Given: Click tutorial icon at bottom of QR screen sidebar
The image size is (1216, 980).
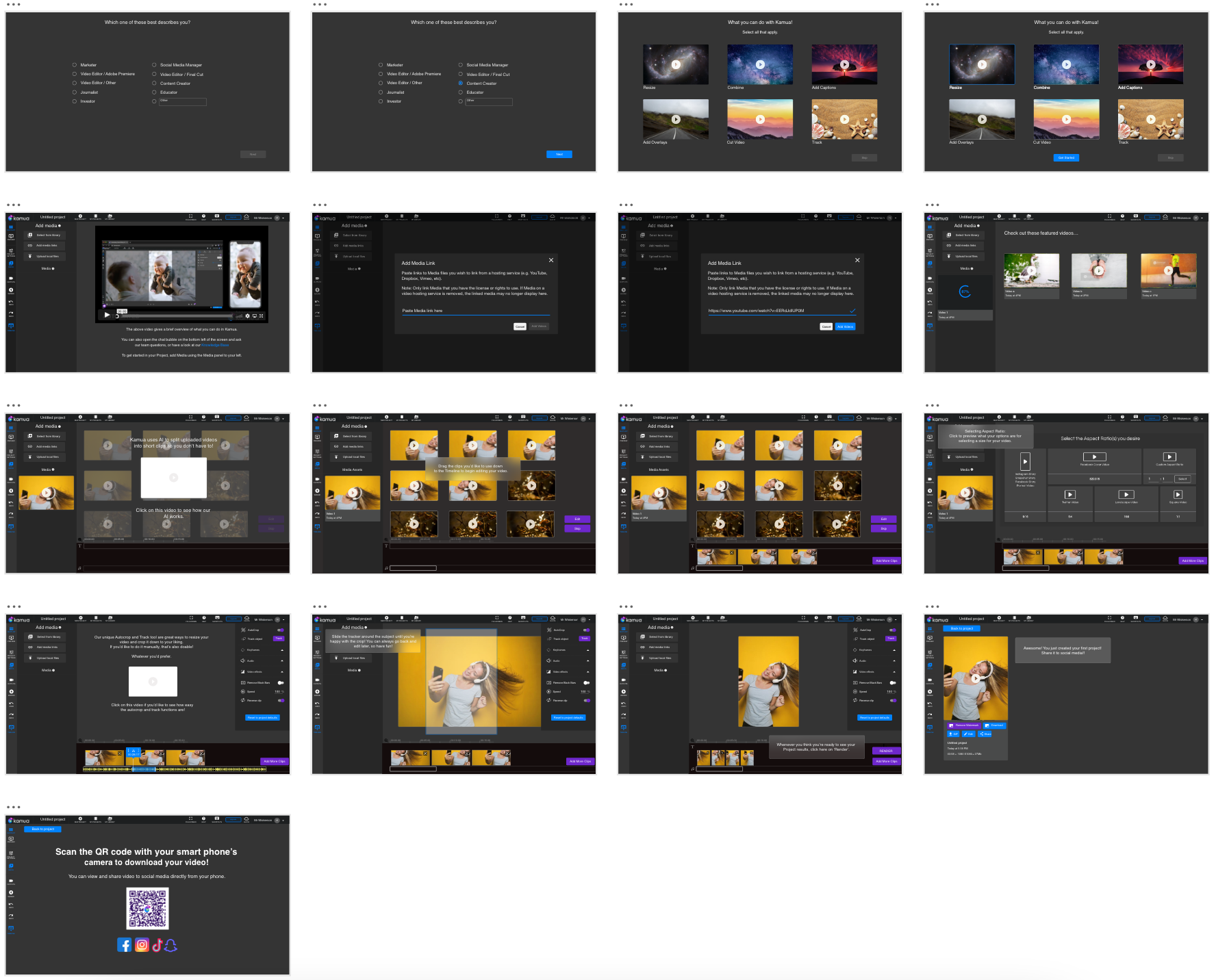Looking at the screenshot, I should 11,929.
